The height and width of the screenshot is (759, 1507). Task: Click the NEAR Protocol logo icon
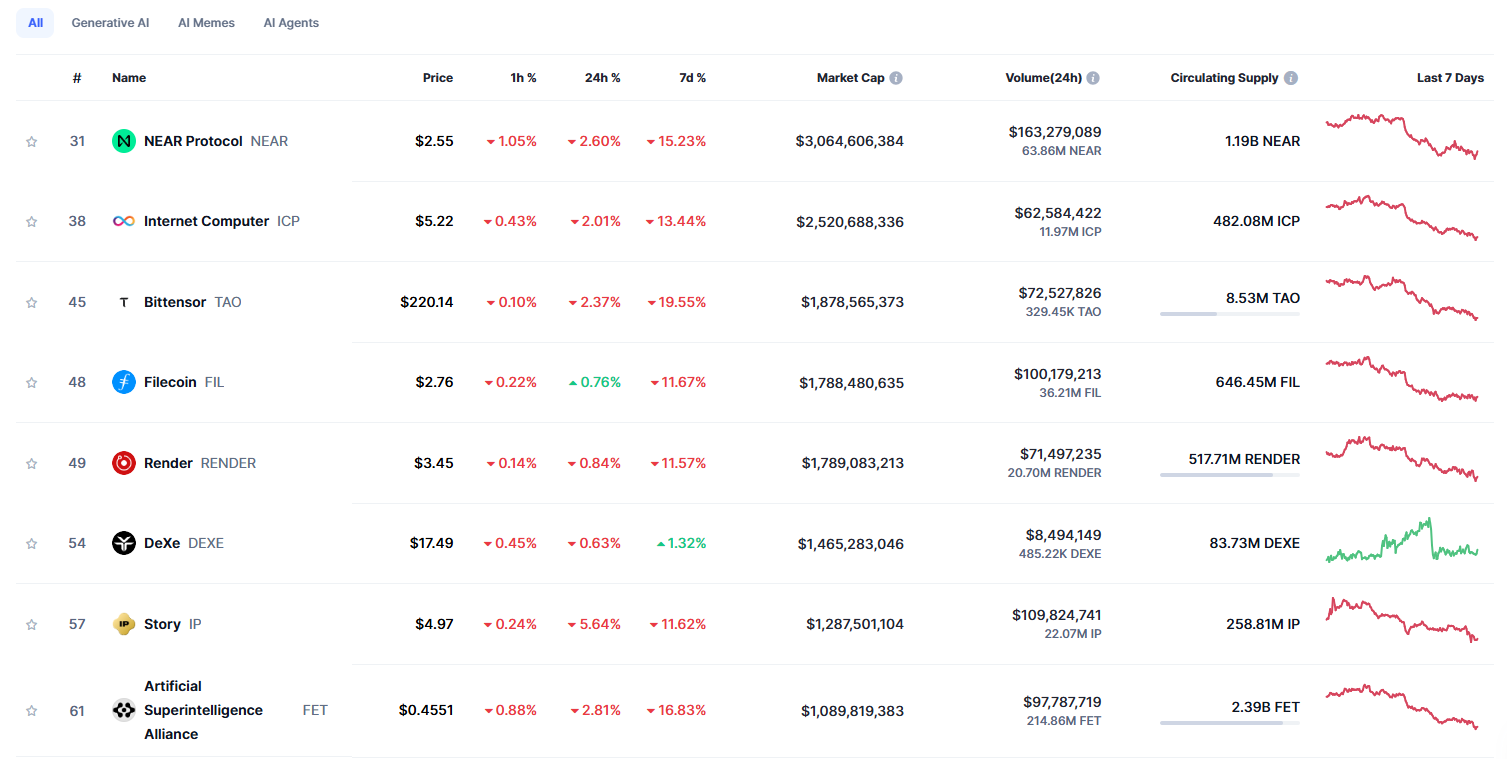(x=124, y=141)
